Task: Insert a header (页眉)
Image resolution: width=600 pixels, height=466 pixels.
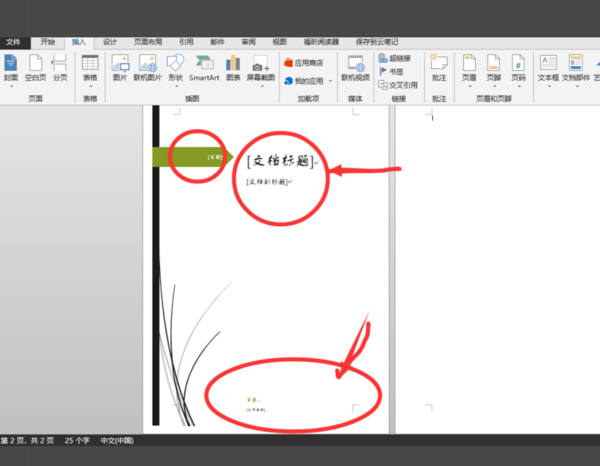Action: pyautogui.click(x=469, y=68)
